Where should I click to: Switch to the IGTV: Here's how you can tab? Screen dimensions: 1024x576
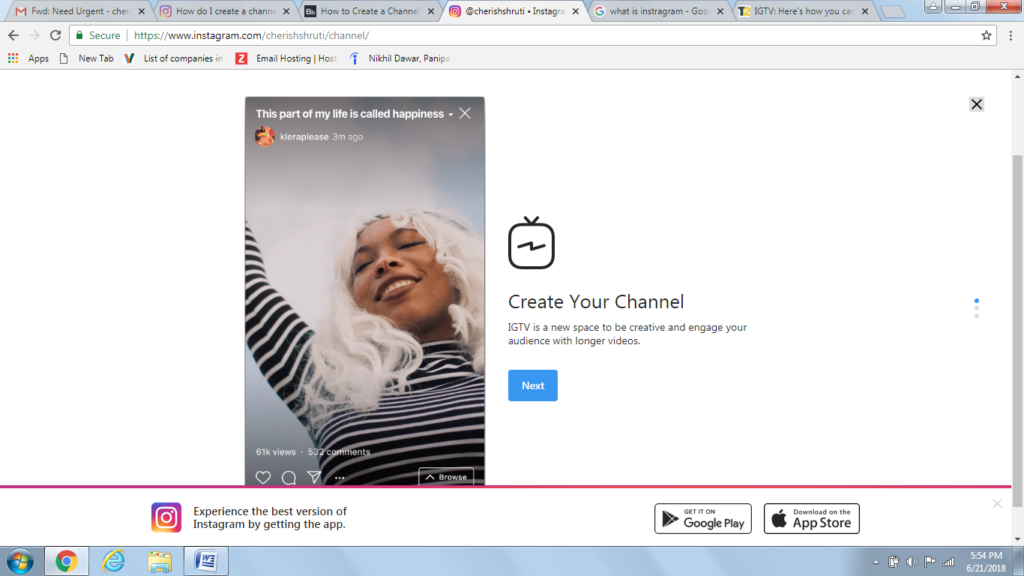(804, 11)
